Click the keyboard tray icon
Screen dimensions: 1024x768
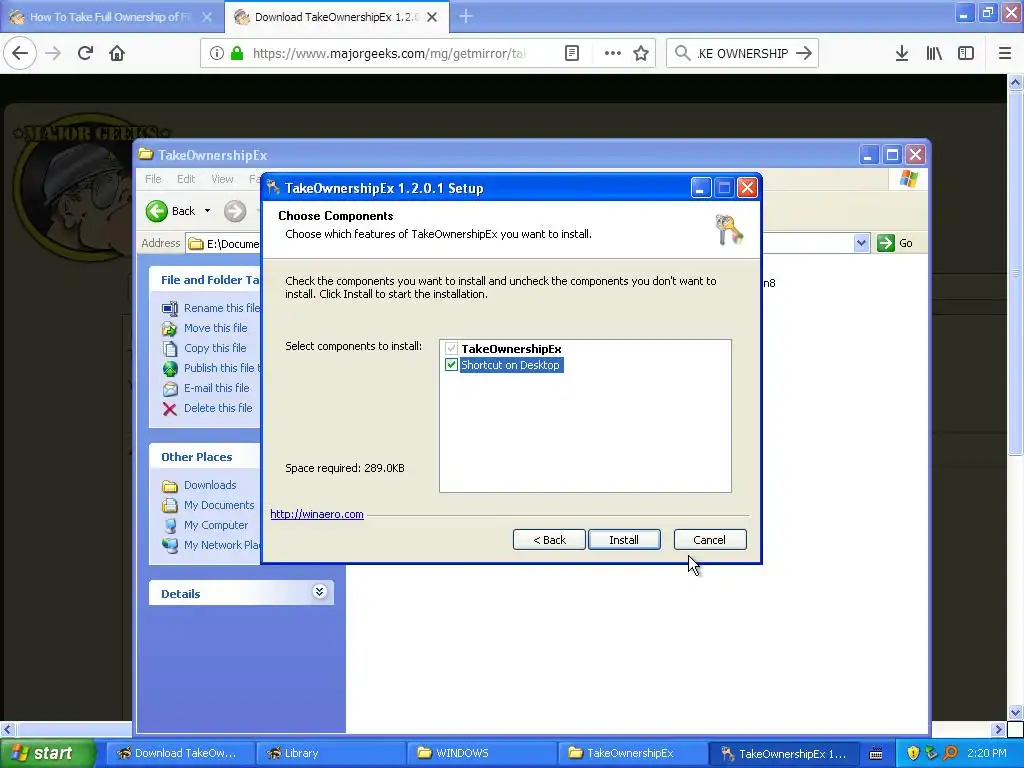pyautogui.click(x=876, y=754)
